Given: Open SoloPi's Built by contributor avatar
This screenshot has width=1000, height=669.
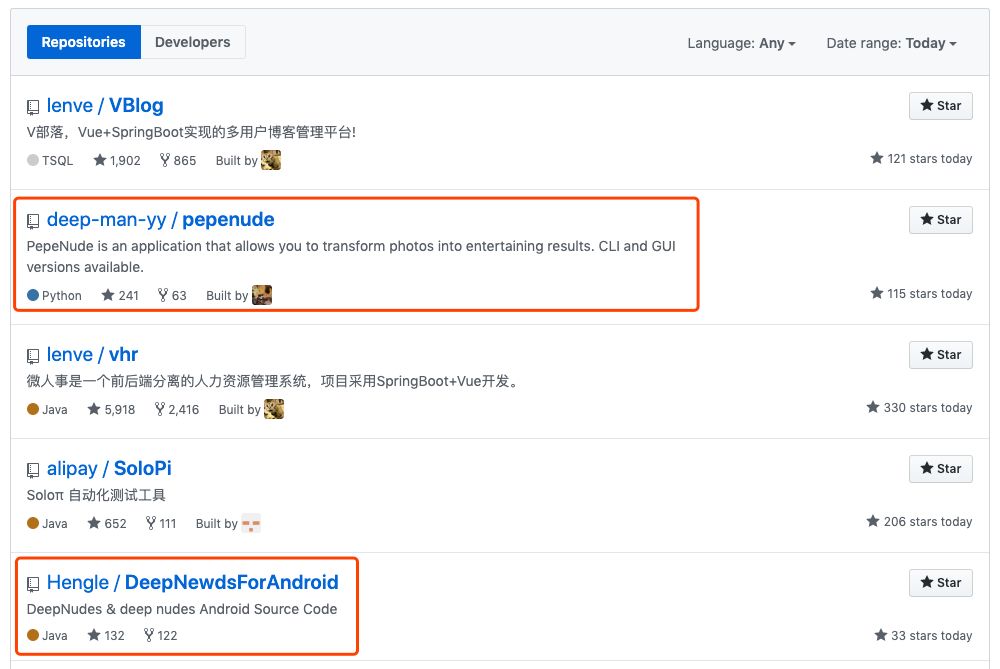Looking at the screenshot, I should 251,524.
